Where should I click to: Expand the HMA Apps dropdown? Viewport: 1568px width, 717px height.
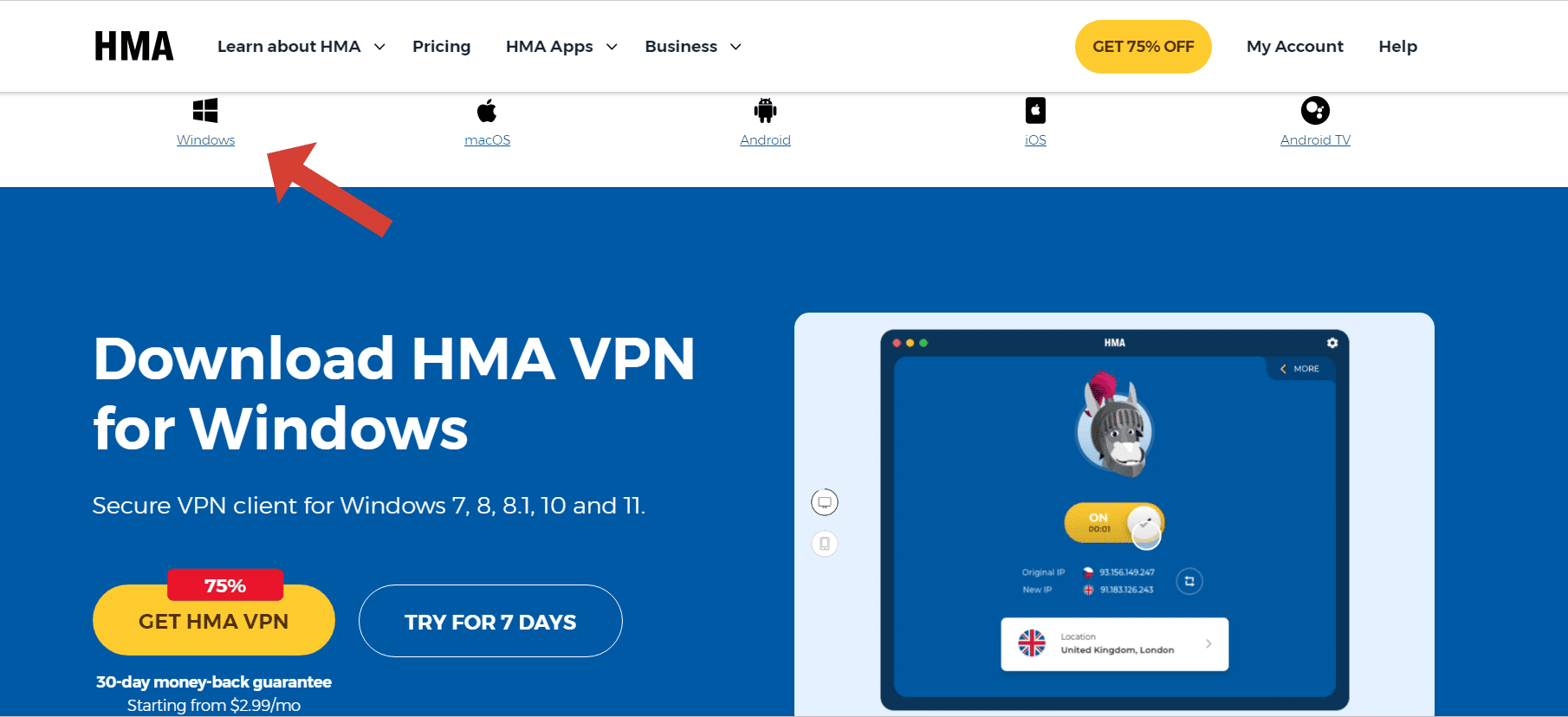561,47
